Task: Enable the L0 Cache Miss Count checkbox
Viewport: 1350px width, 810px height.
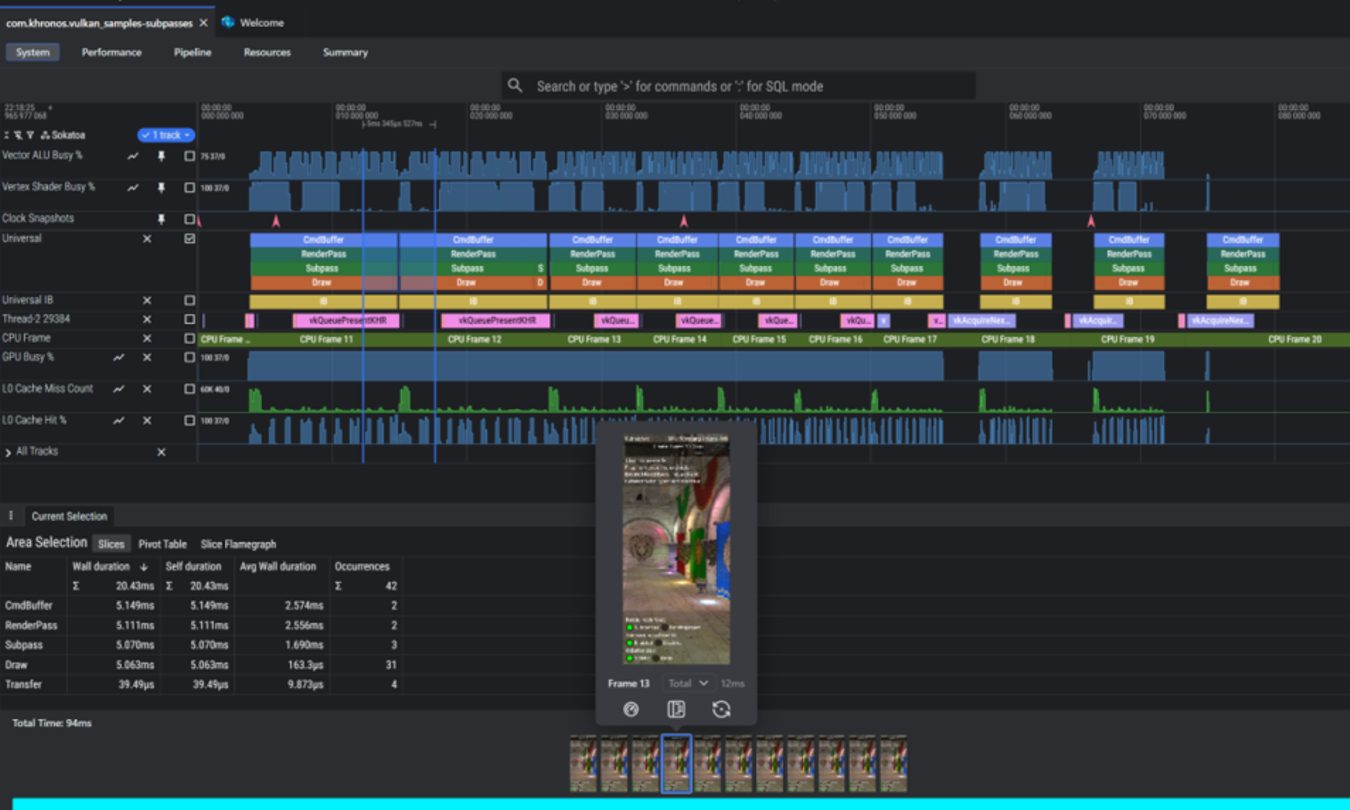Action: click(190, 389)
